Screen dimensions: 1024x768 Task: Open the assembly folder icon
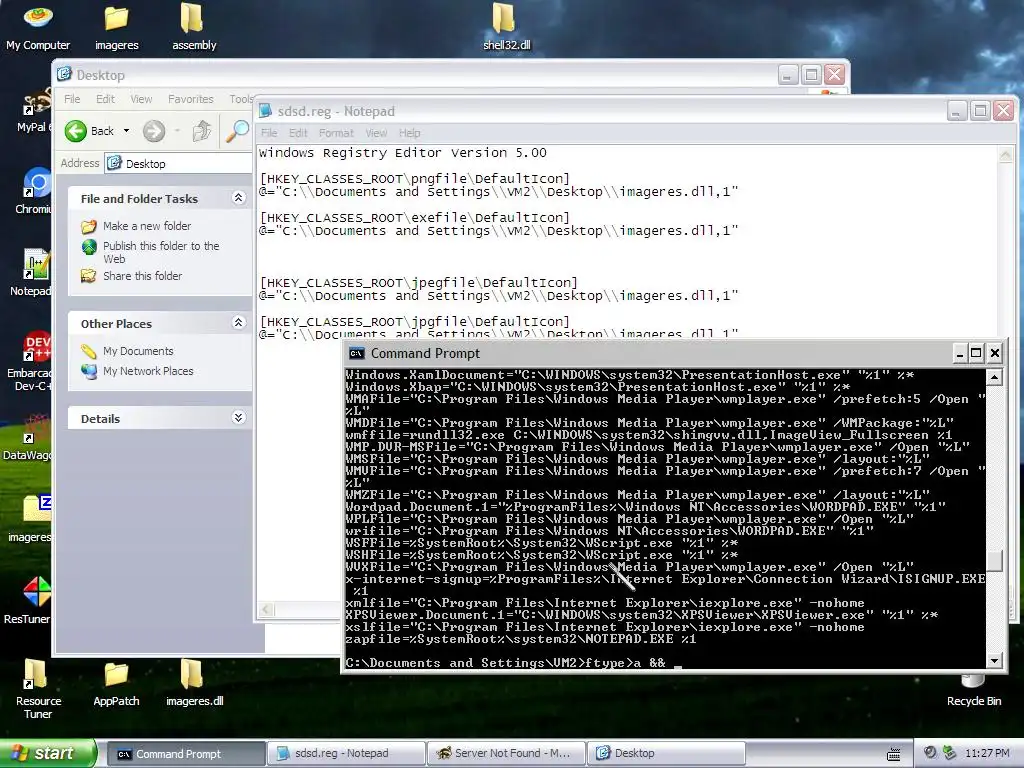[x=194, y=26]
